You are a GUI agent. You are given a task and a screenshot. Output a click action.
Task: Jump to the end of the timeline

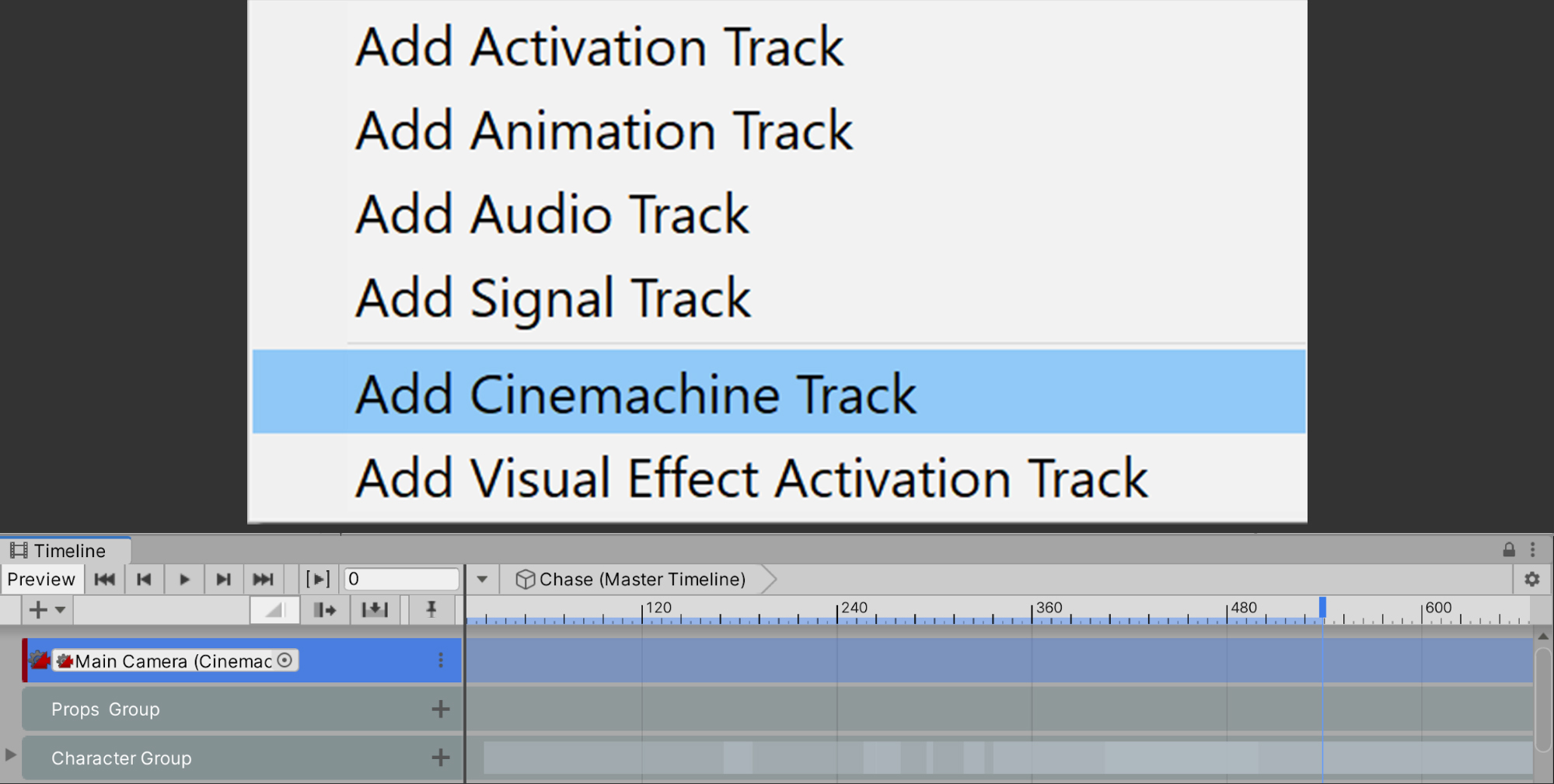pos(264,580)
